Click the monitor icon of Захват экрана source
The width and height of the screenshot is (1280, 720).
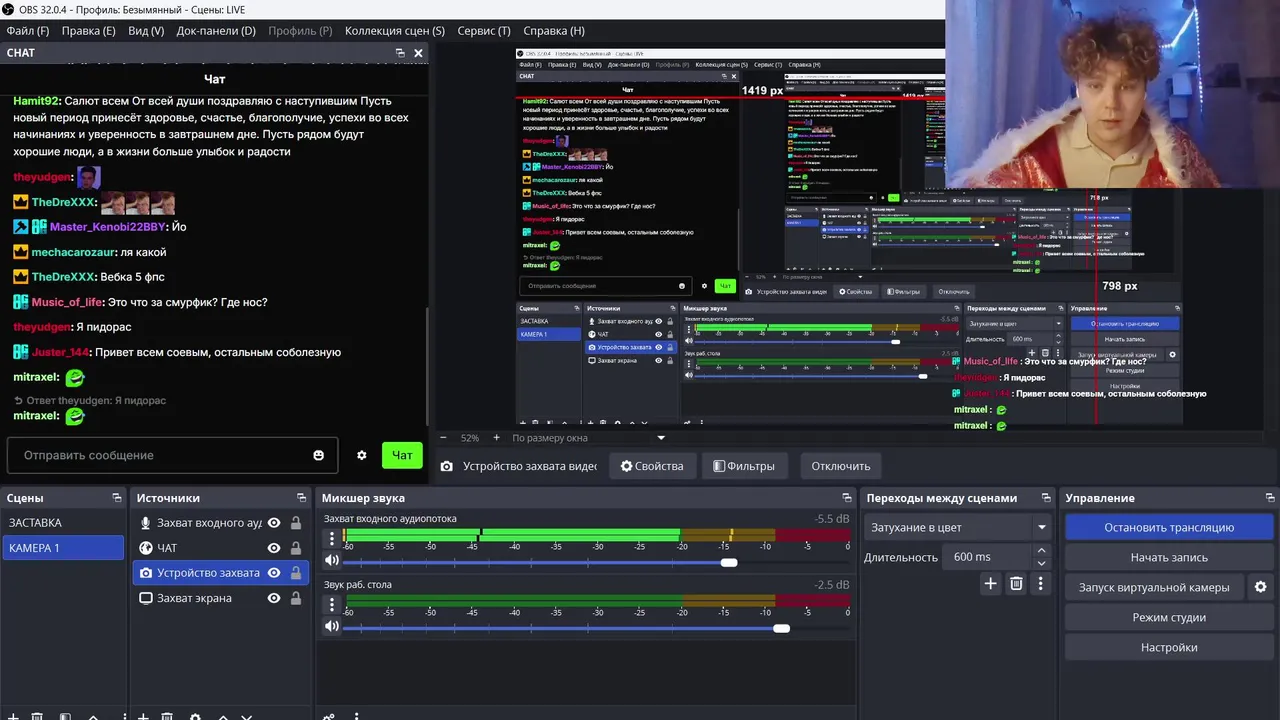click(x=146, y=598)
